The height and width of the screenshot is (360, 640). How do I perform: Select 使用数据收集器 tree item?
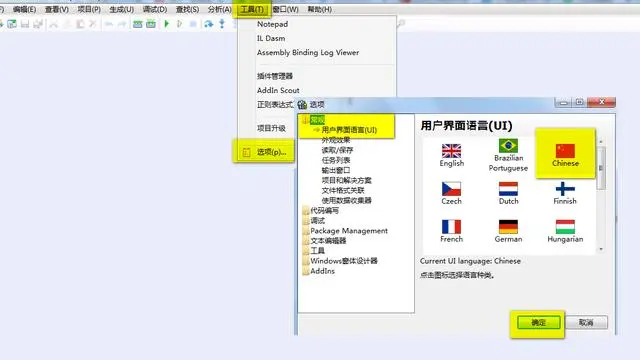347,200
